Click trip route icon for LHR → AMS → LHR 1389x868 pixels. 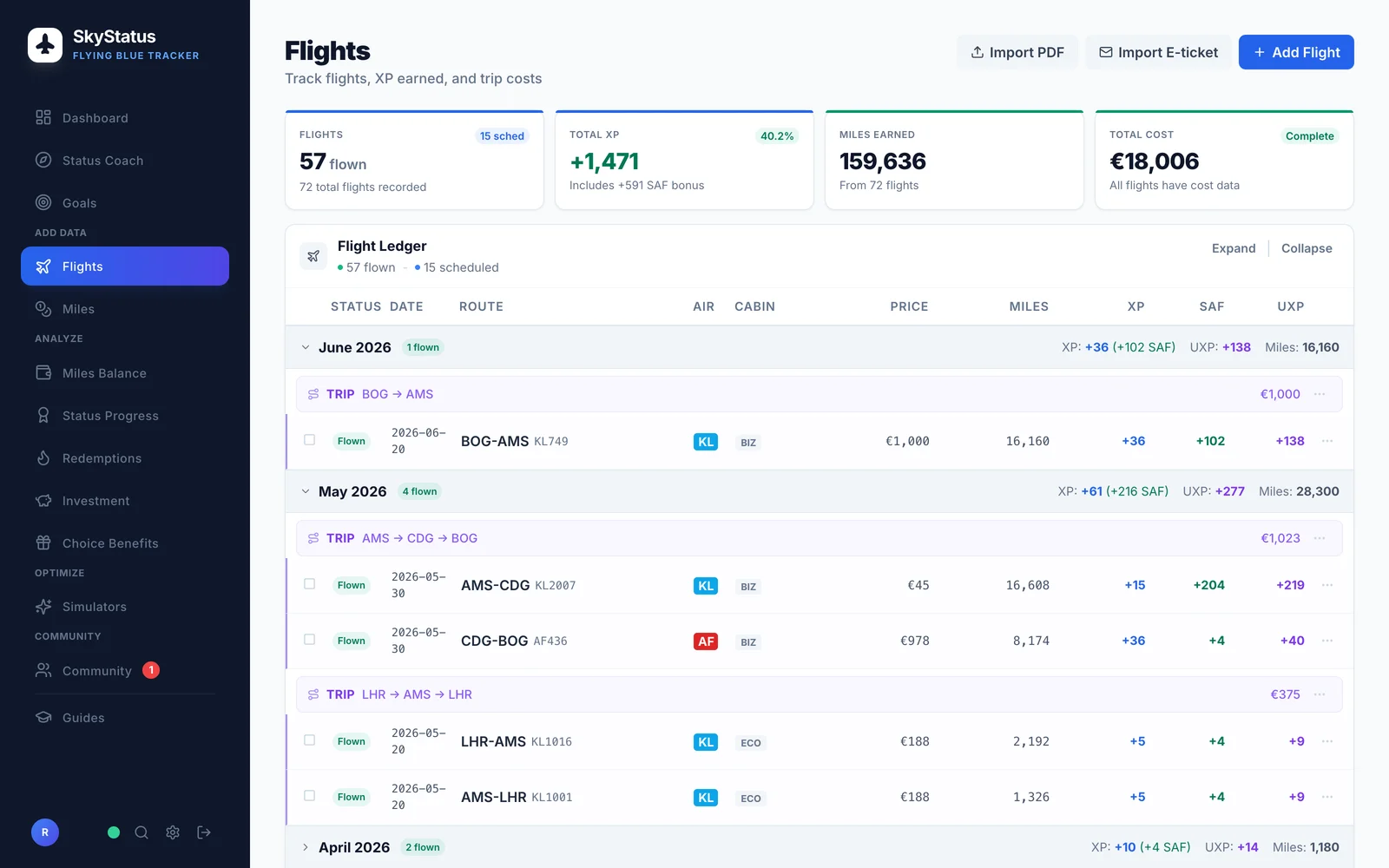pyautogui.click(x=313, y=694)
